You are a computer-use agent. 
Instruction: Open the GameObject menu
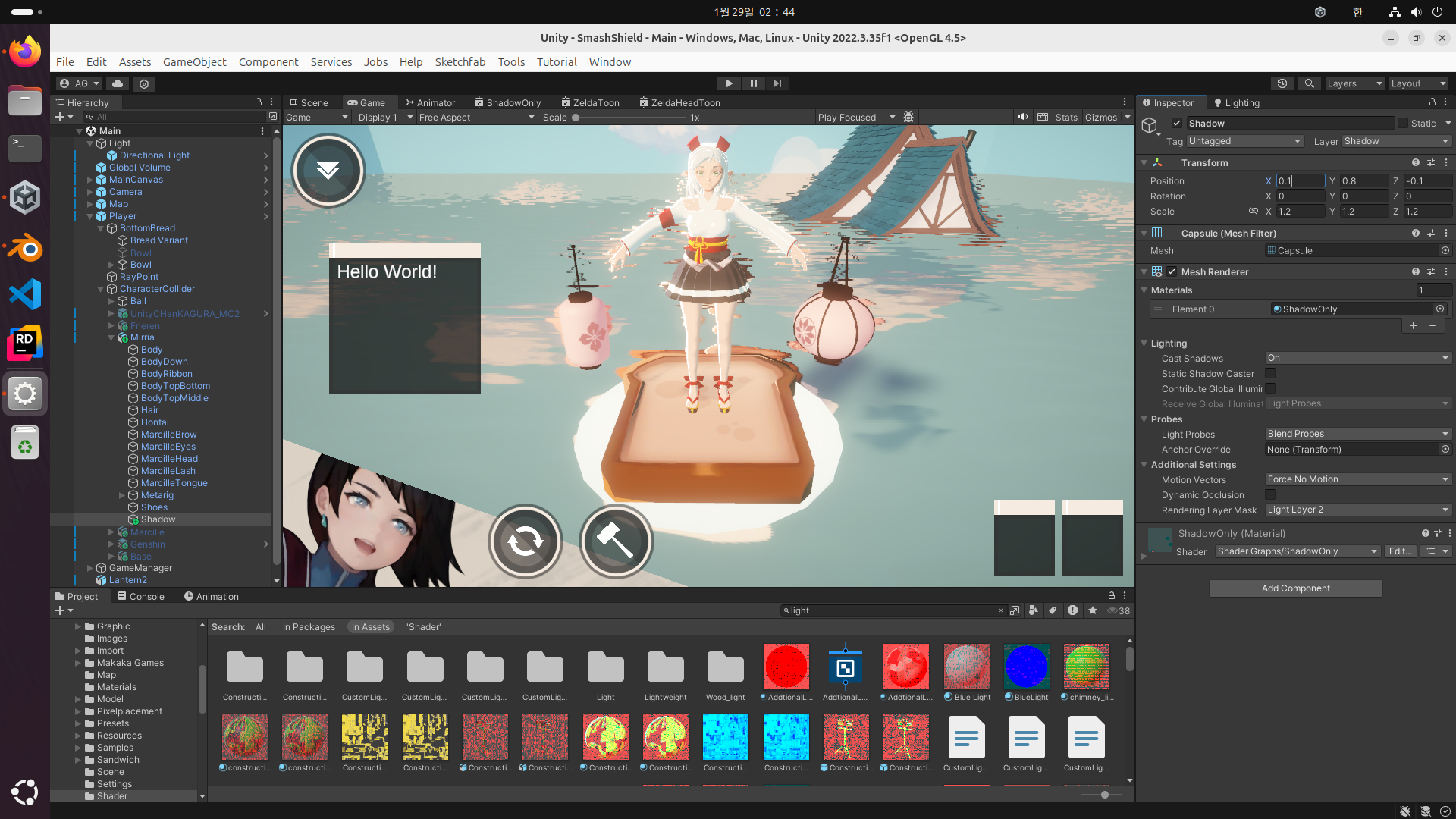click(194, 62)
